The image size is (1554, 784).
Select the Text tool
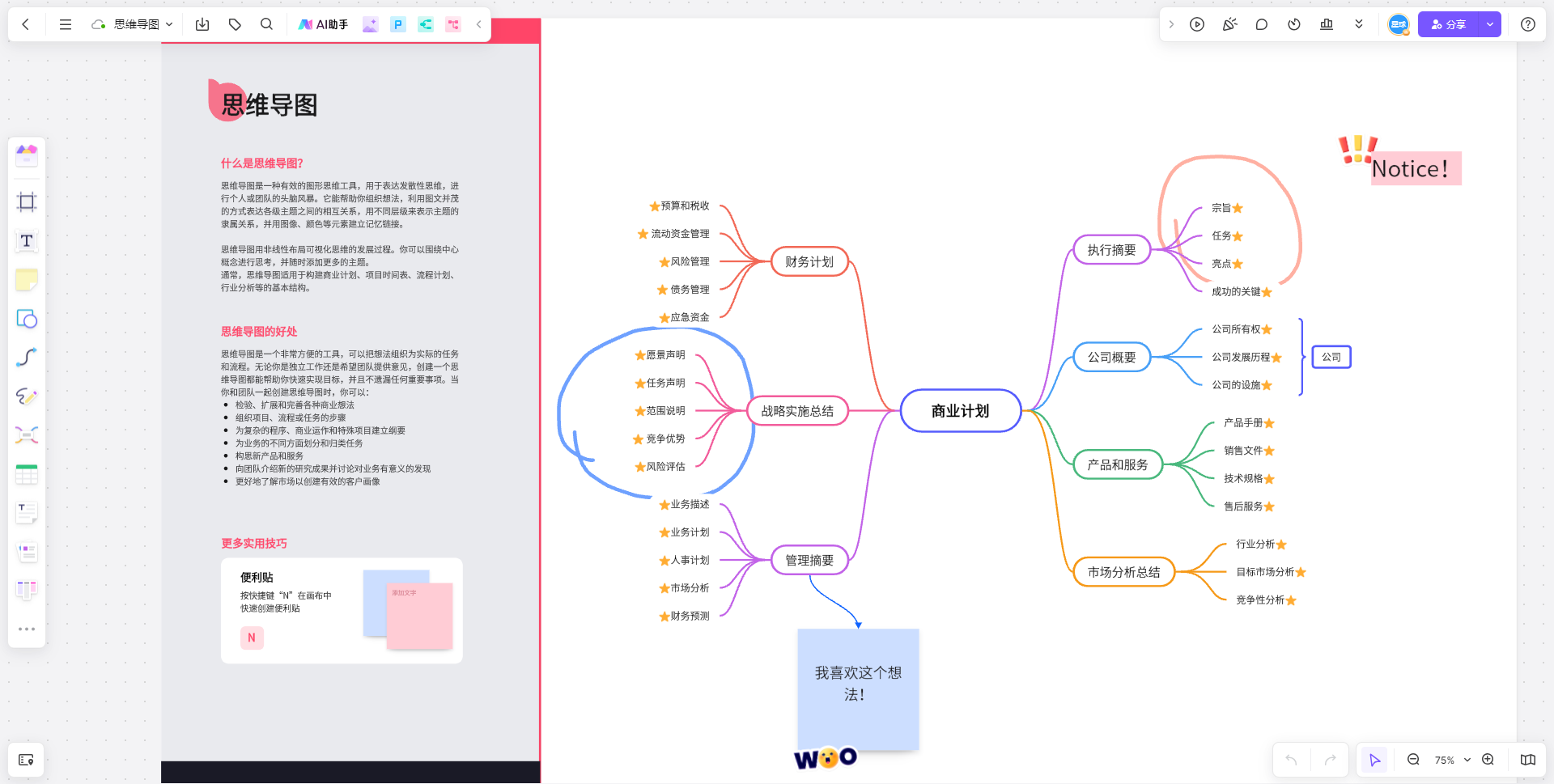(27, 240)
